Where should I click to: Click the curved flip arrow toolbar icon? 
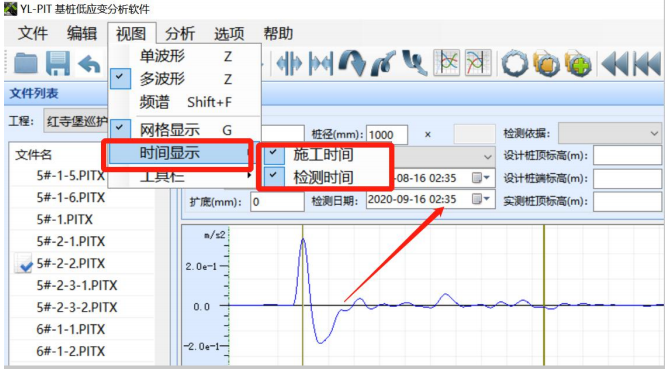coord(352,64)
